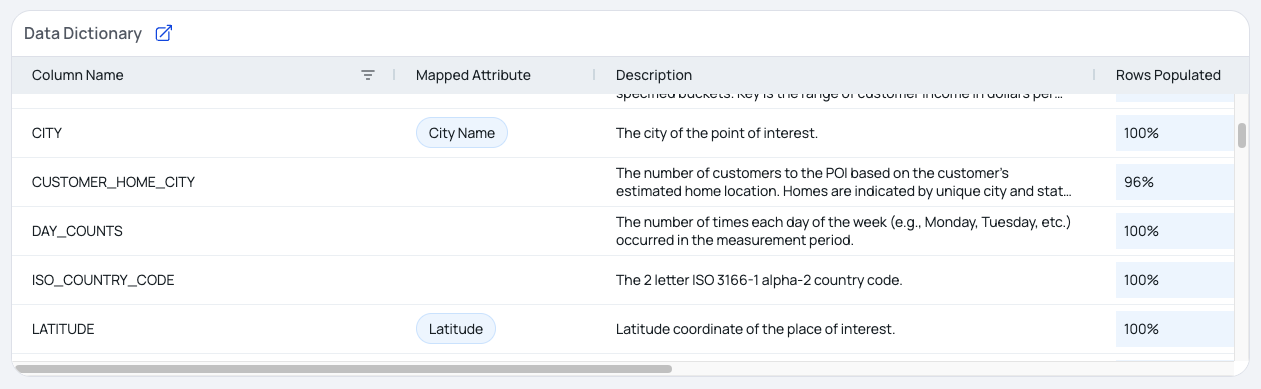Sort by Rows Populated header
The height and width of the screenshot is (389, 1261).
[1168, 75]
